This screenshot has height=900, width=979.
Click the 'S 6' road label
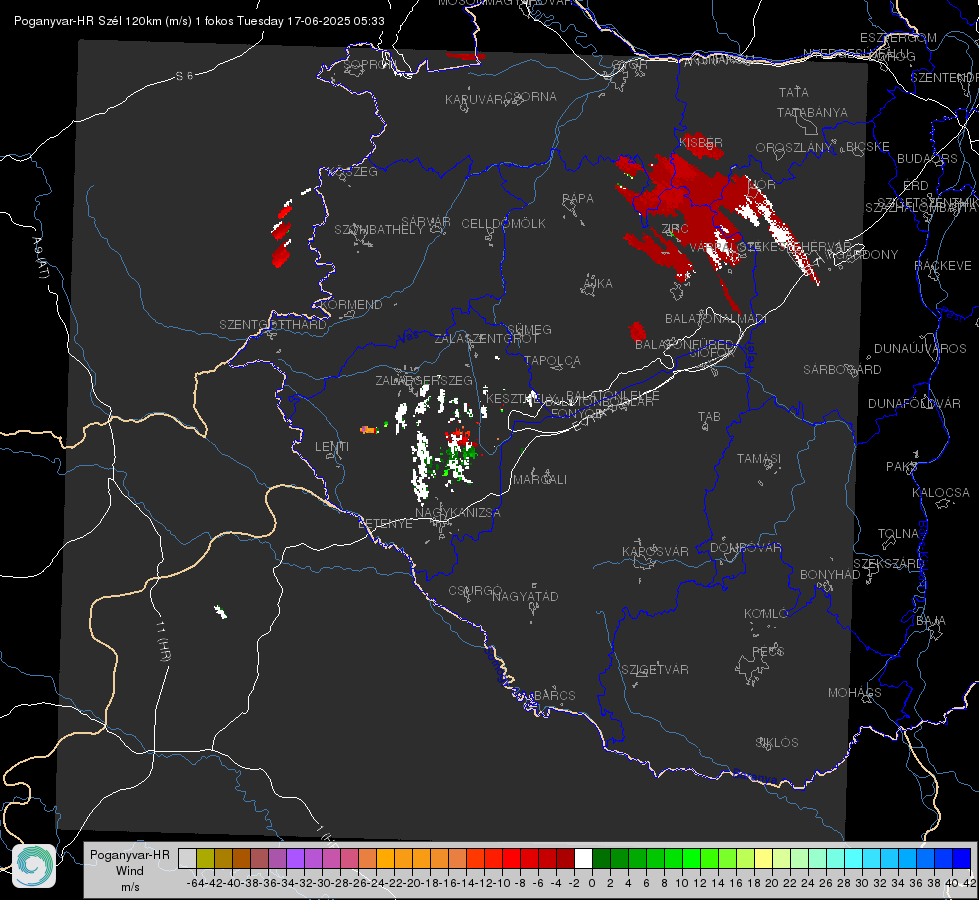(x=185, y=76)
